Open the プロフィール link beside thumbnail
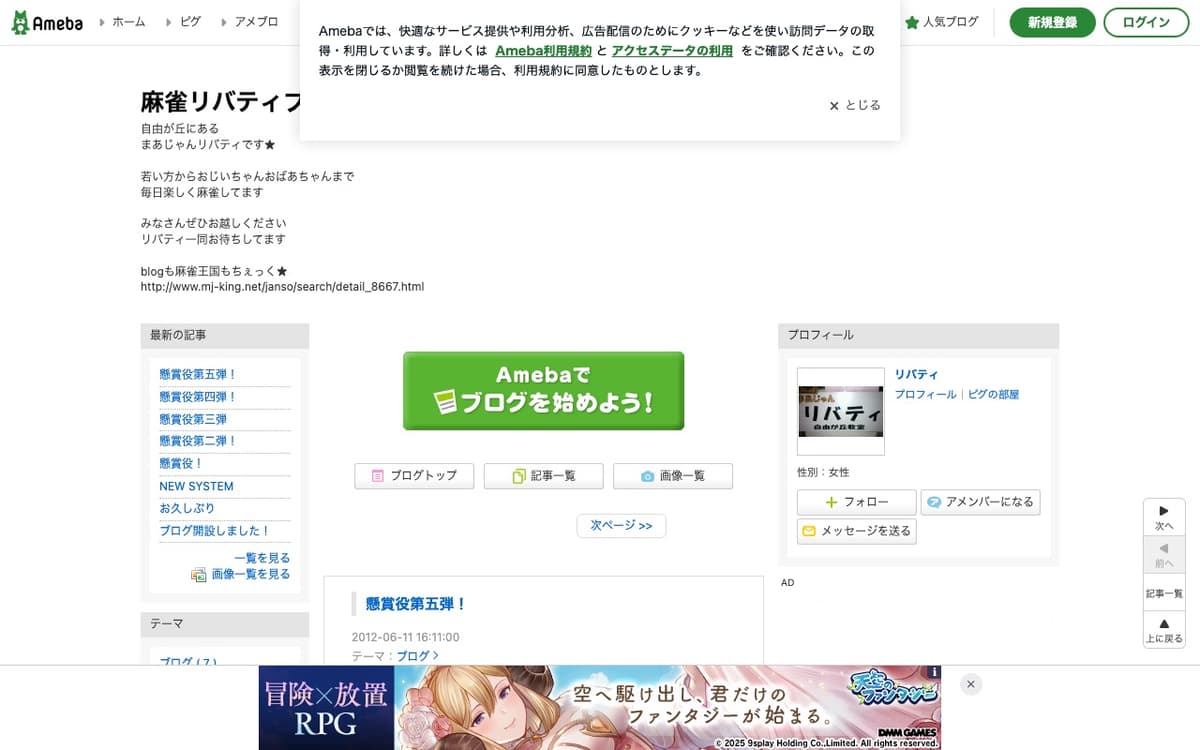The width and height of the screenshot is (1200, 750). point(926,395)
